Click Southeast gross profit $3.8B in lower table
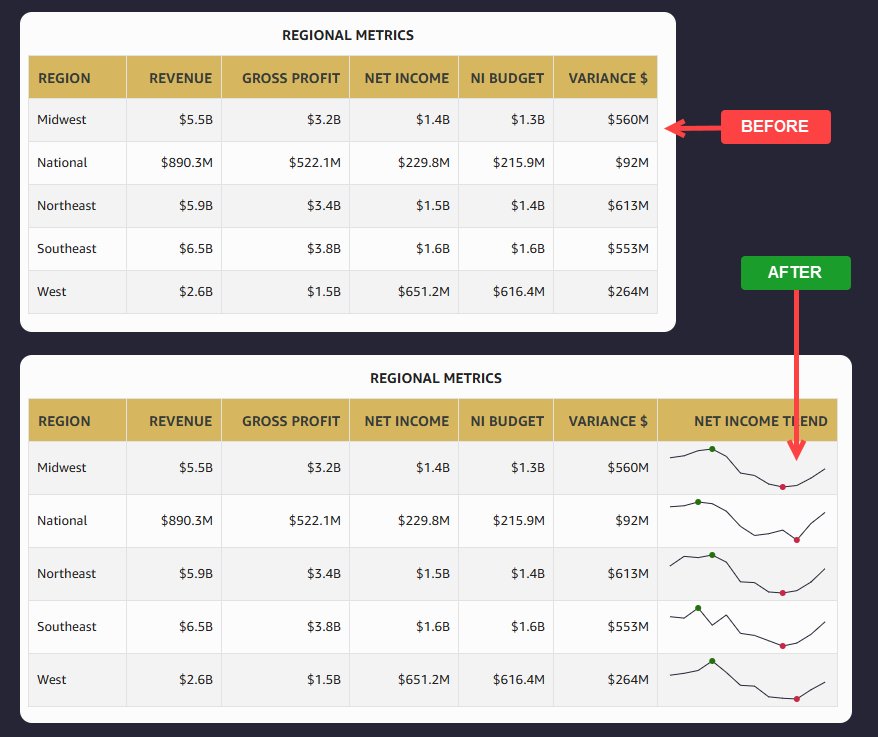 click(324, 627)
